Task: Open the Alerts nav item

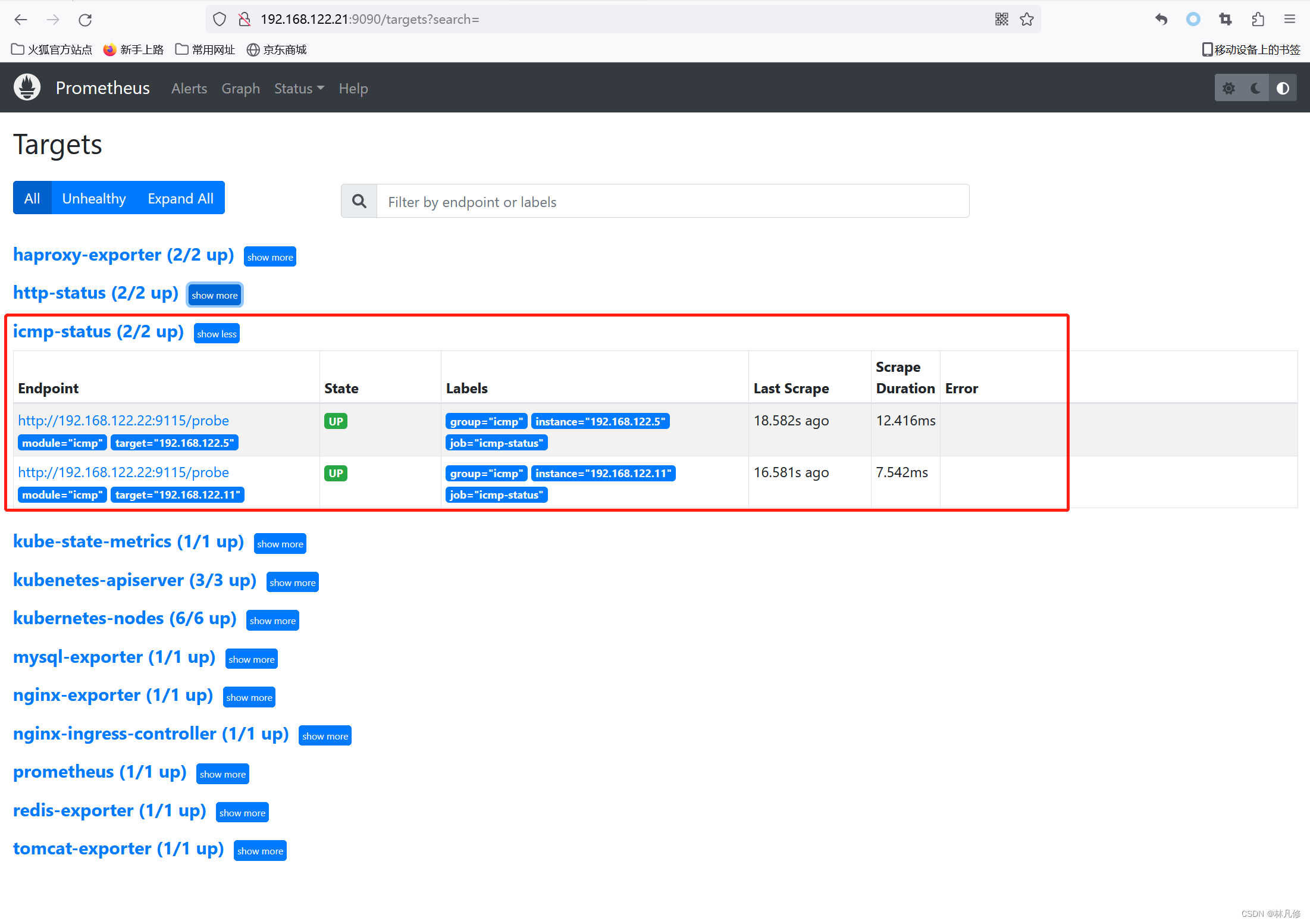Action: point(189,88)
